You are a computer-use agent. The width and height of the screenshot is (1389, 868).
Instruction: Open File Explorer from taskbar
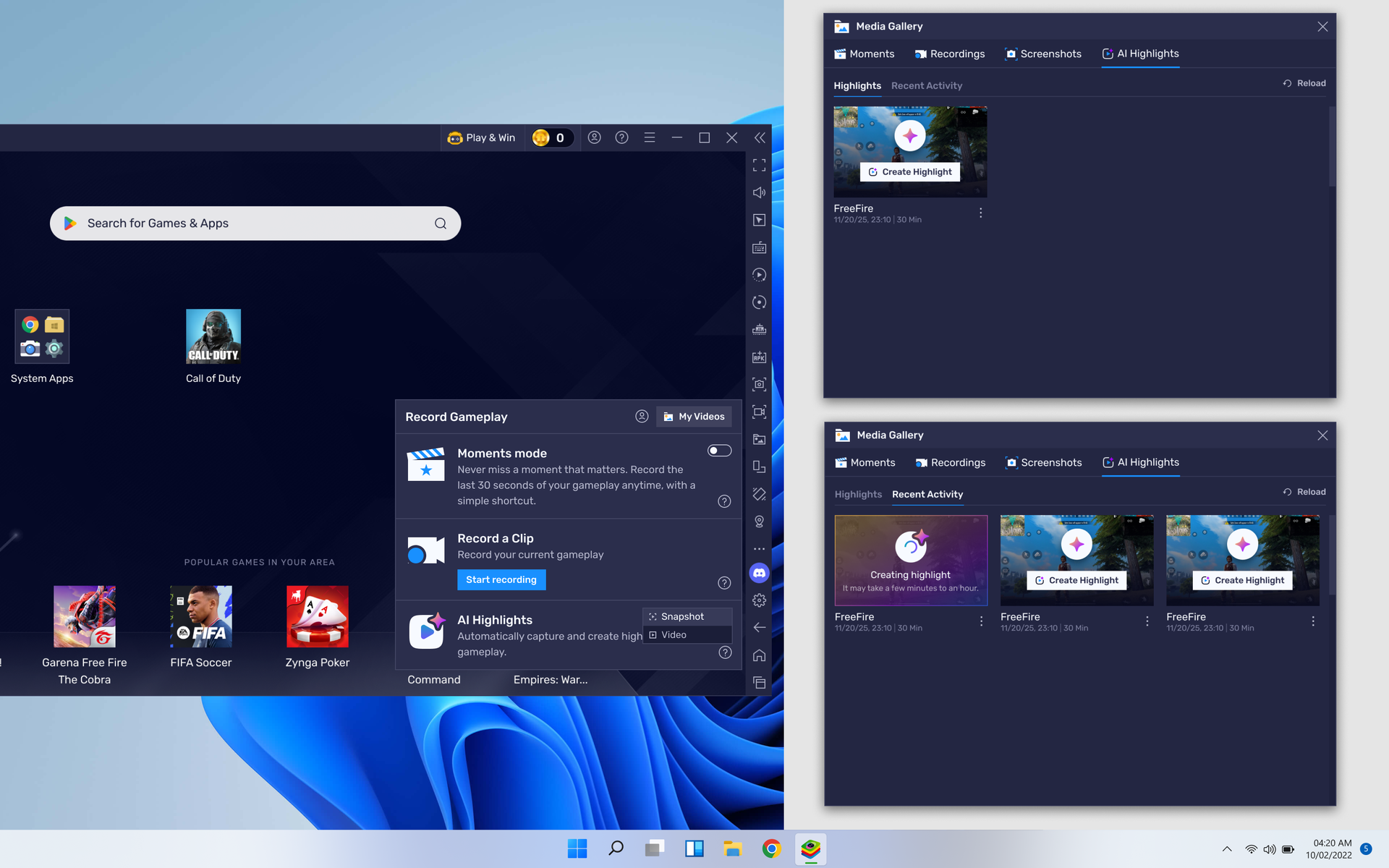click(733, 848)
